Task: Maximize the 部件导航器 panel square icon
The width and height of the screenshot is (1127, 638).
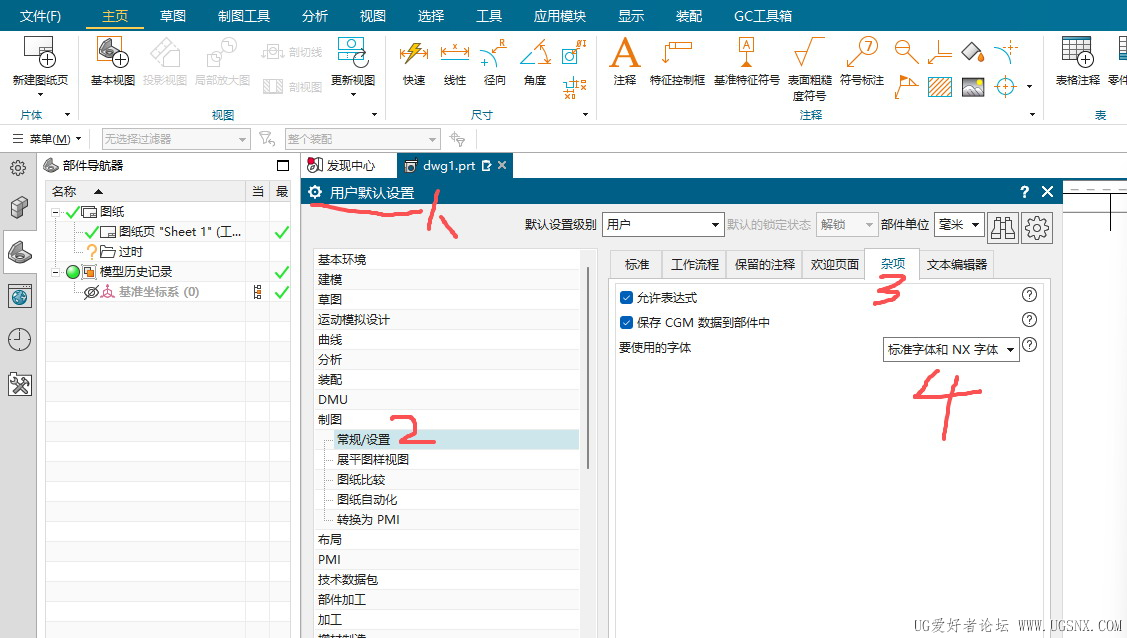Action: [282, 166]
